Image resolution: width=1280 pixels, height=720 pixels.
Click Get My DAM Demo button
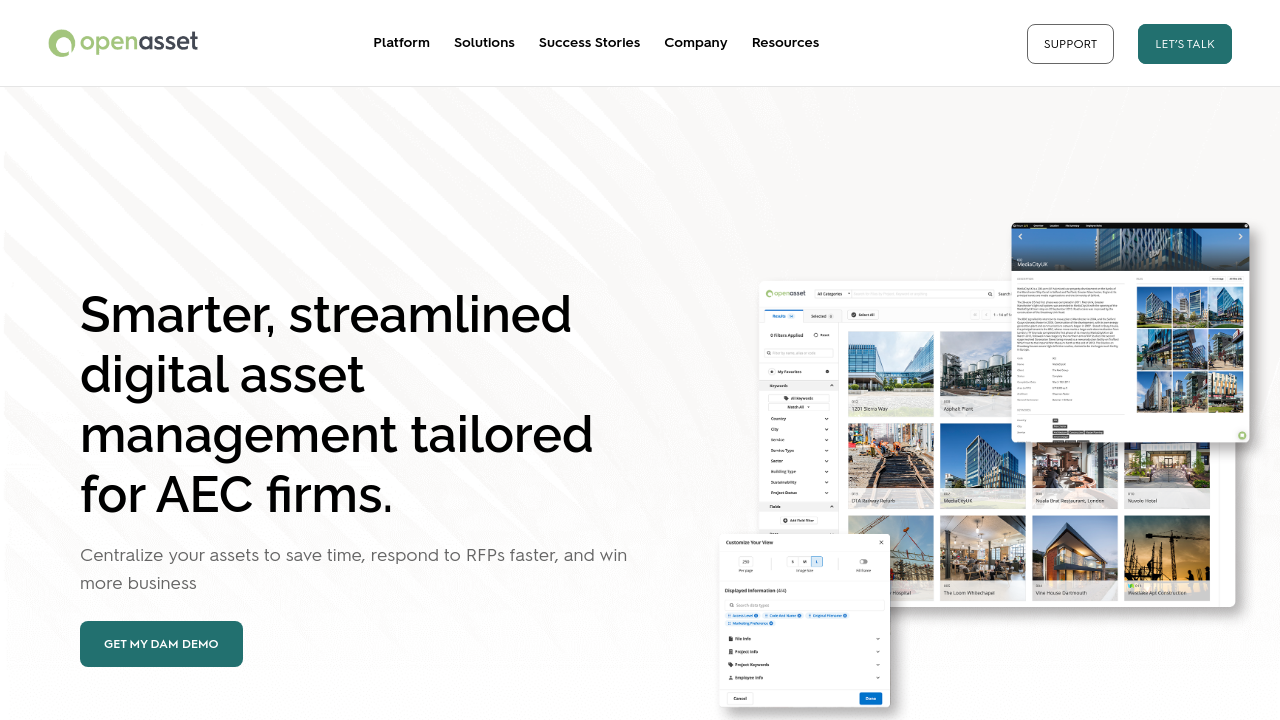pos(161,644)
